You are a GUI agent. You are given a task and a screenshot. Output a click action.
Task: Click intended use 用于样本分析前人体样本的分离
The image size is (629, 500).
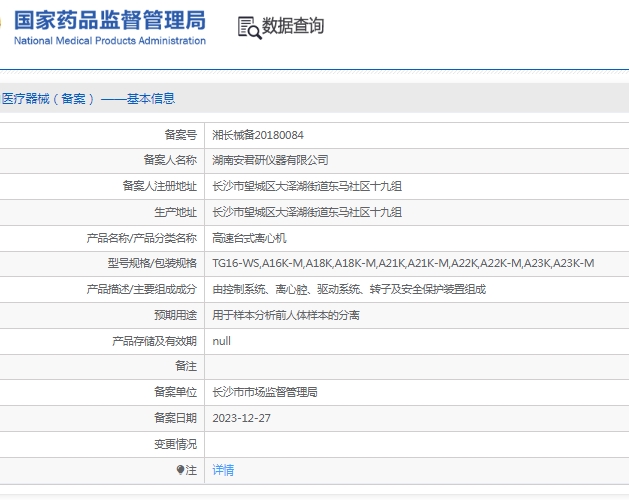click(286, 315)
